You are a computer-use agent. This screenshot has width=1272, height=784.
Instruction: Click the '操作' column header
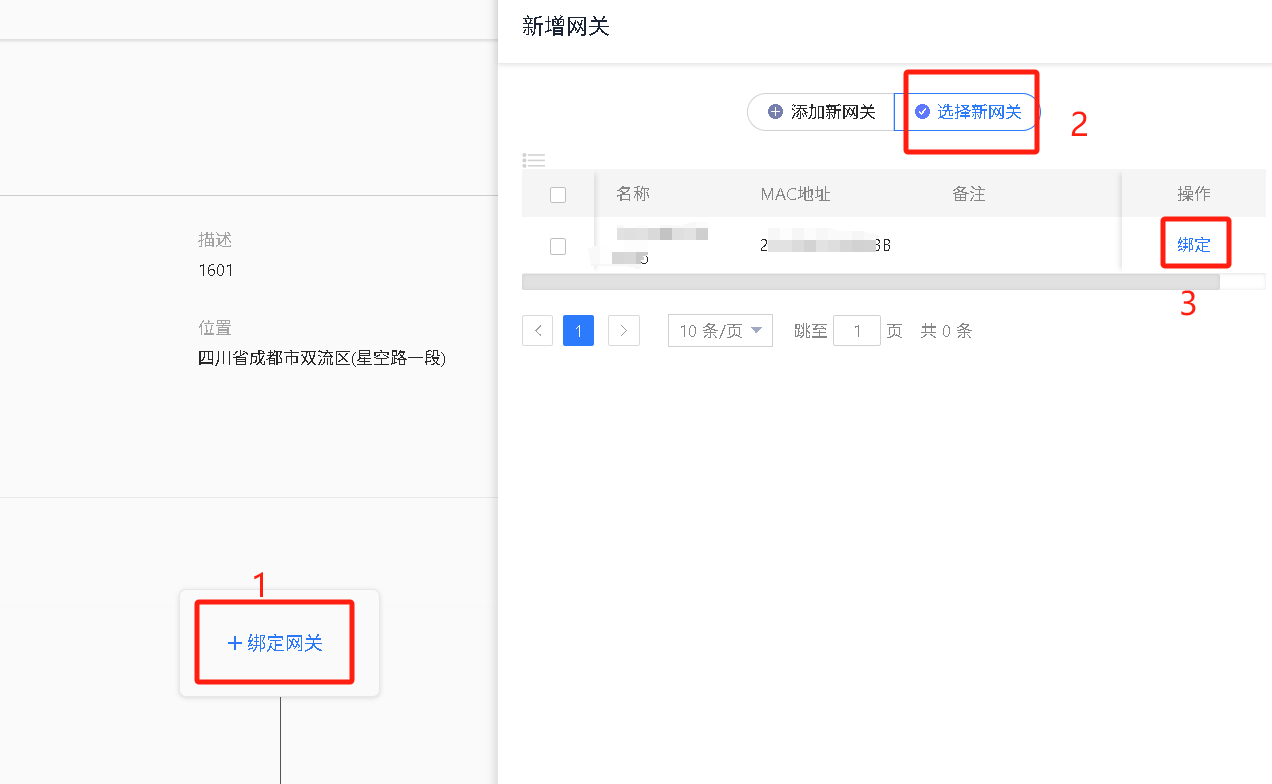click(x=1193, y=194)
